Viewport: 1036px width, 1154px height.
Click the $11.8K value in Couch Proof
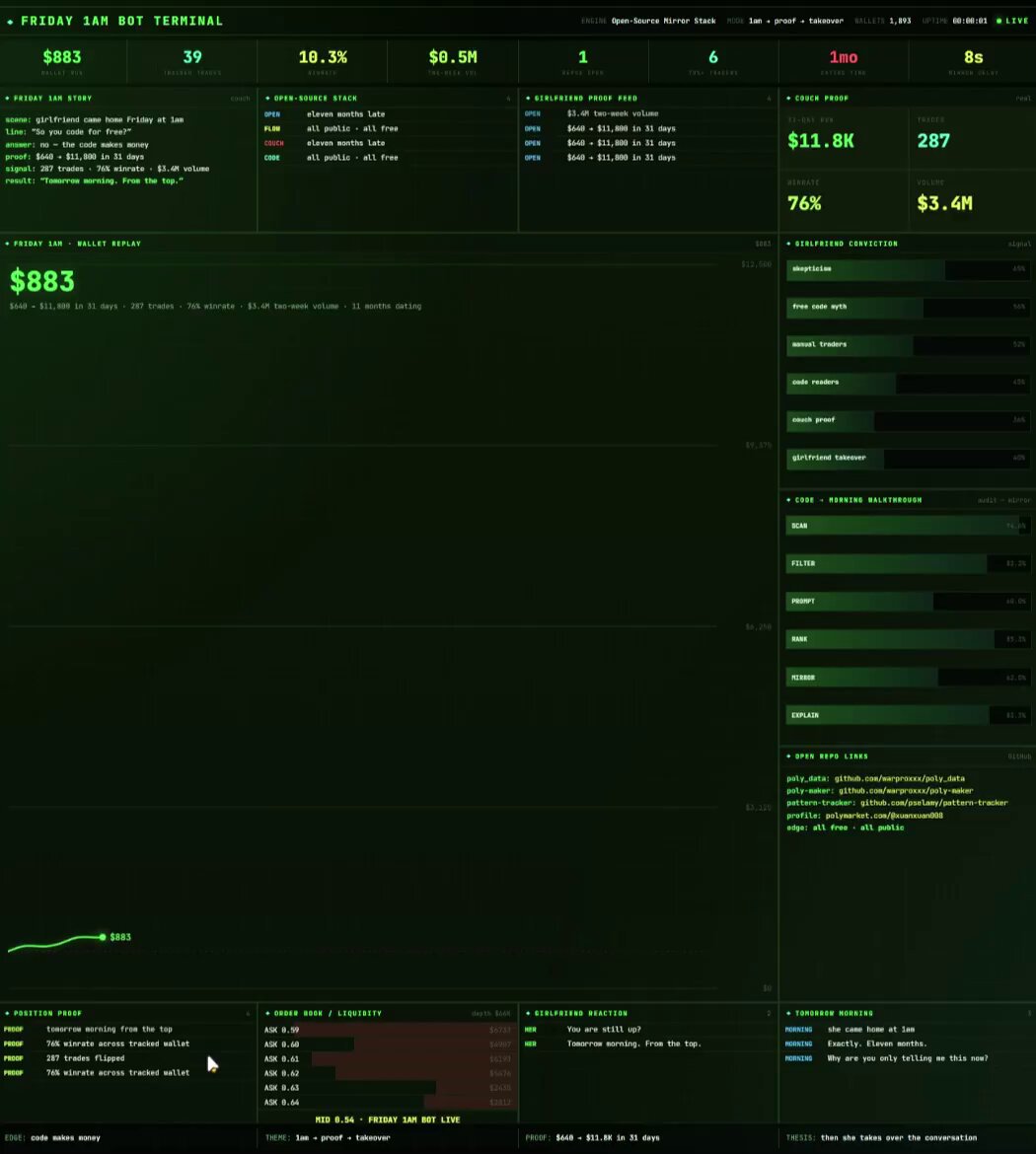click(820, 141)
